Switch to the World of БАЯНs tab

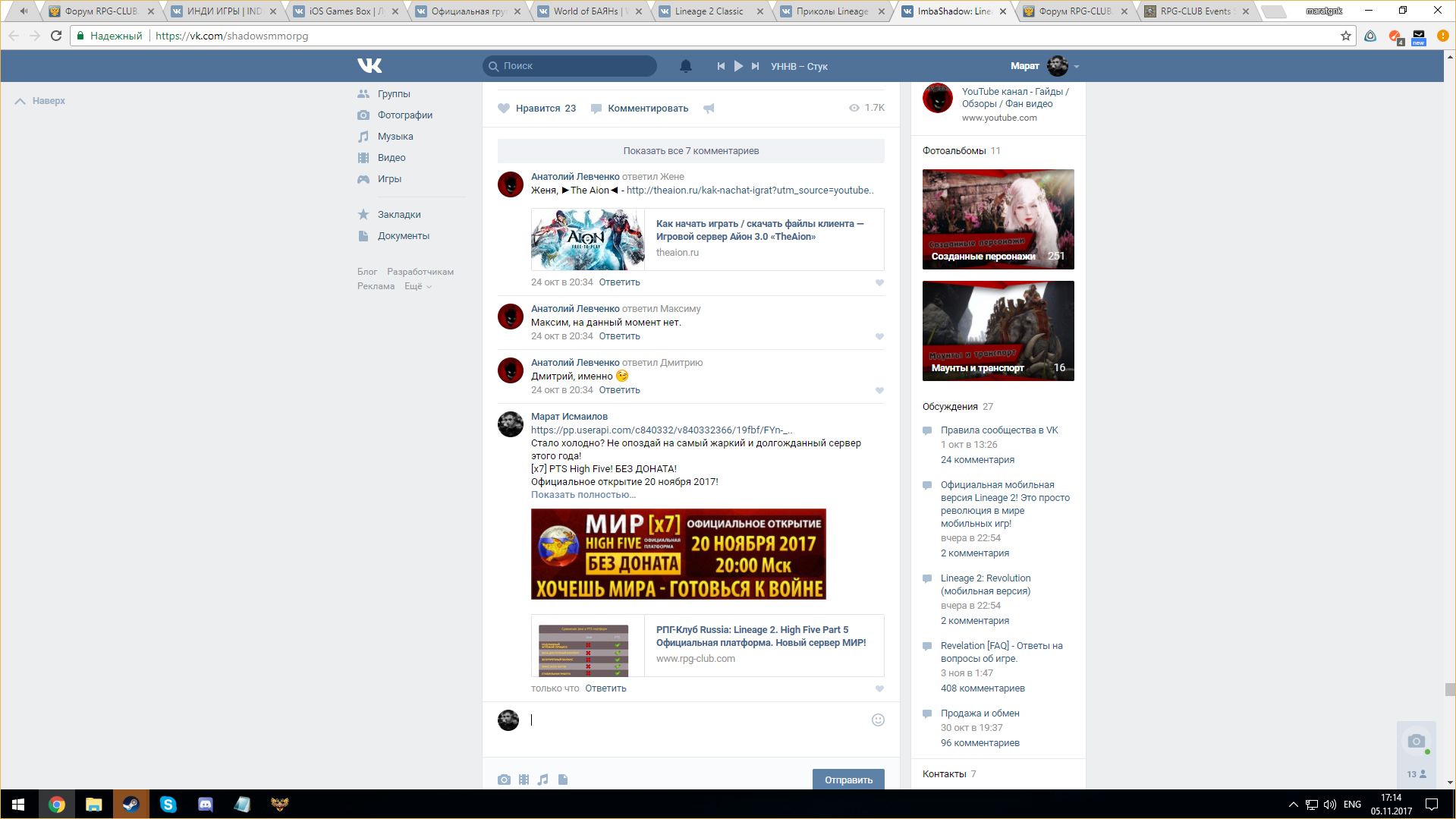588,11
